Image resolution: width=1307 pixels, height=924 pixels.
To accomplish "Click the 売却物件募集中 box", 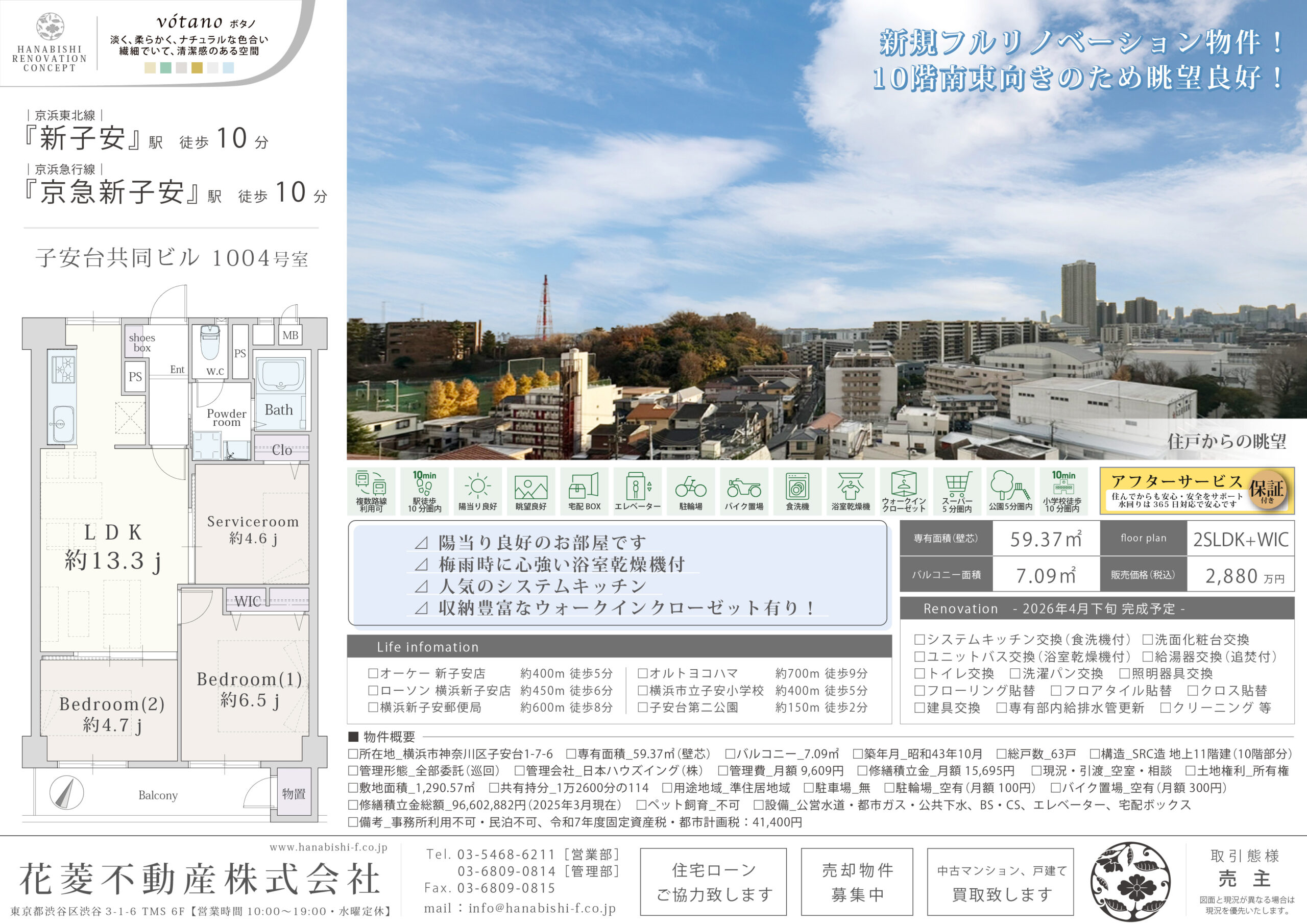I will [x=857, y=882].
